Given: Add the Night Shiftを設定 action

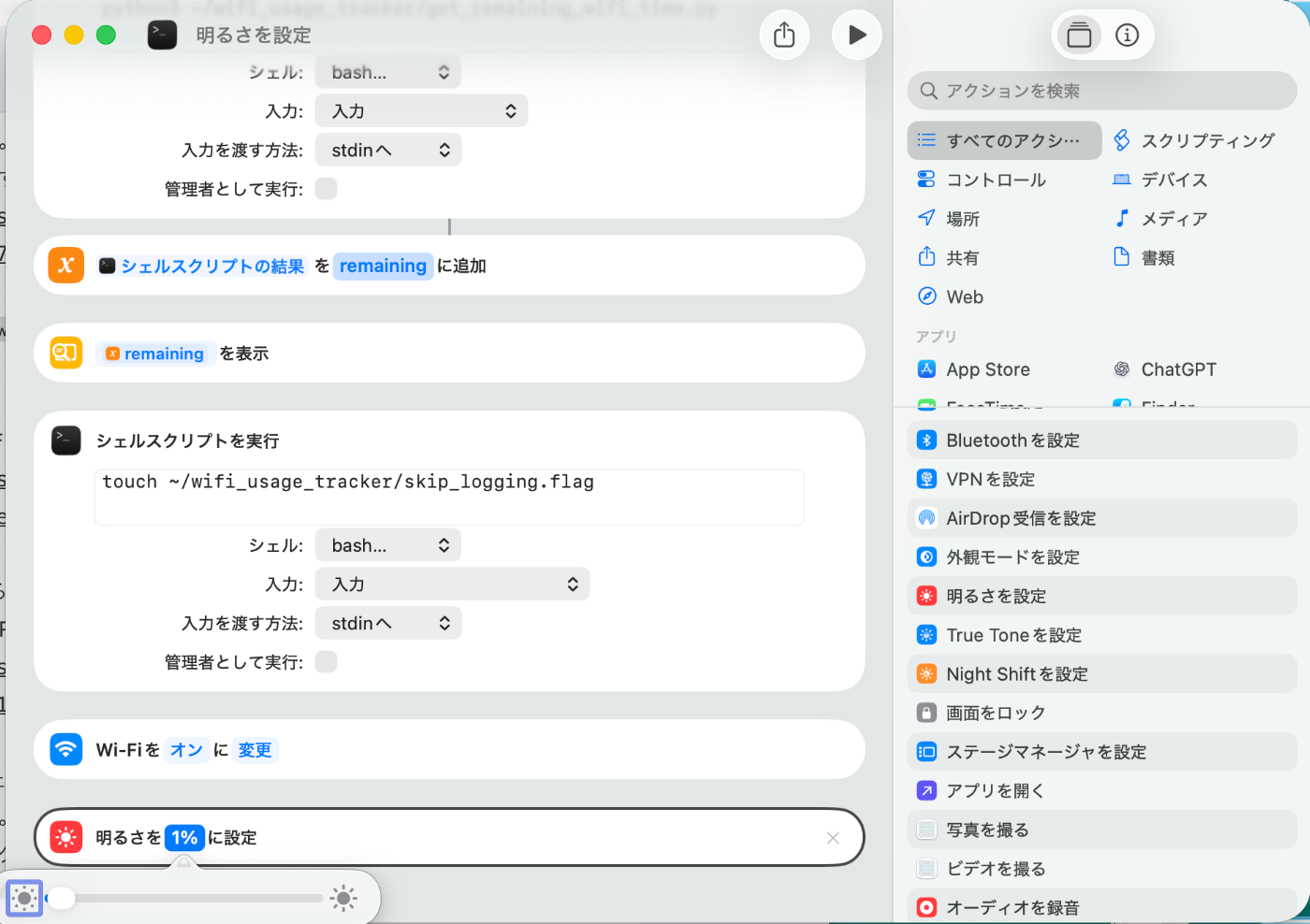Looking at the screenshot, I should [1101, 674].
